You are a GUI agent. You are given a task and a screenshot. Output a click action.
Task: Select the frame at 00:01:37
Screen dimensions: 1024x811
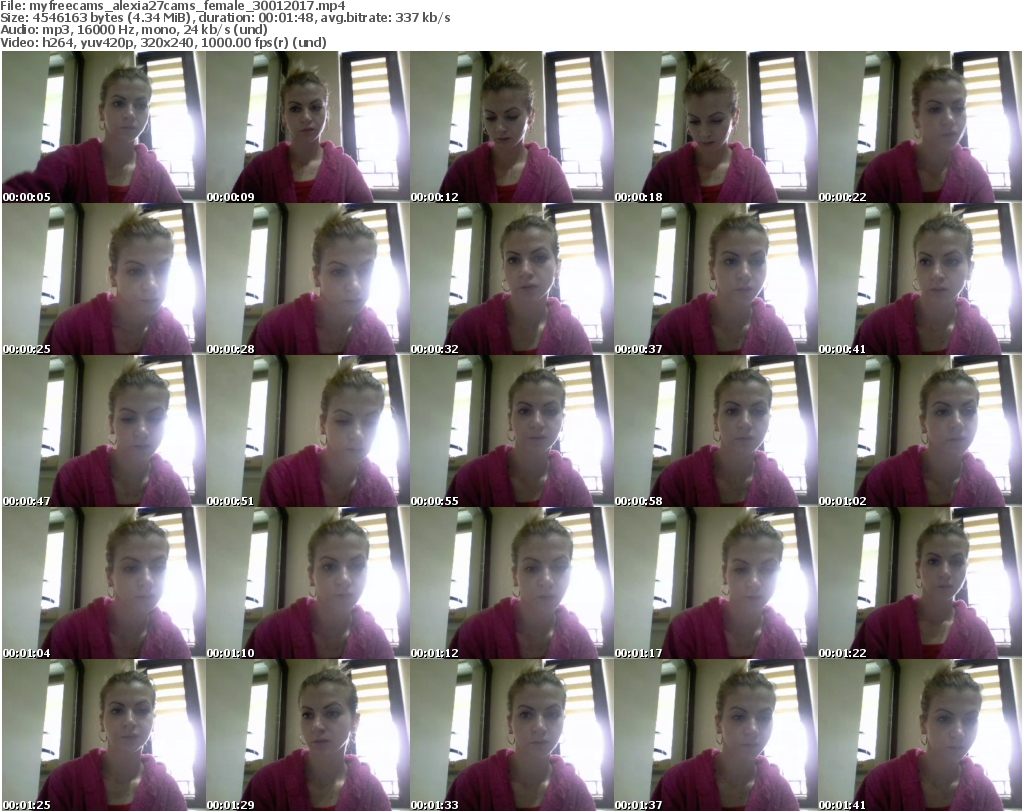coord(715,735)
